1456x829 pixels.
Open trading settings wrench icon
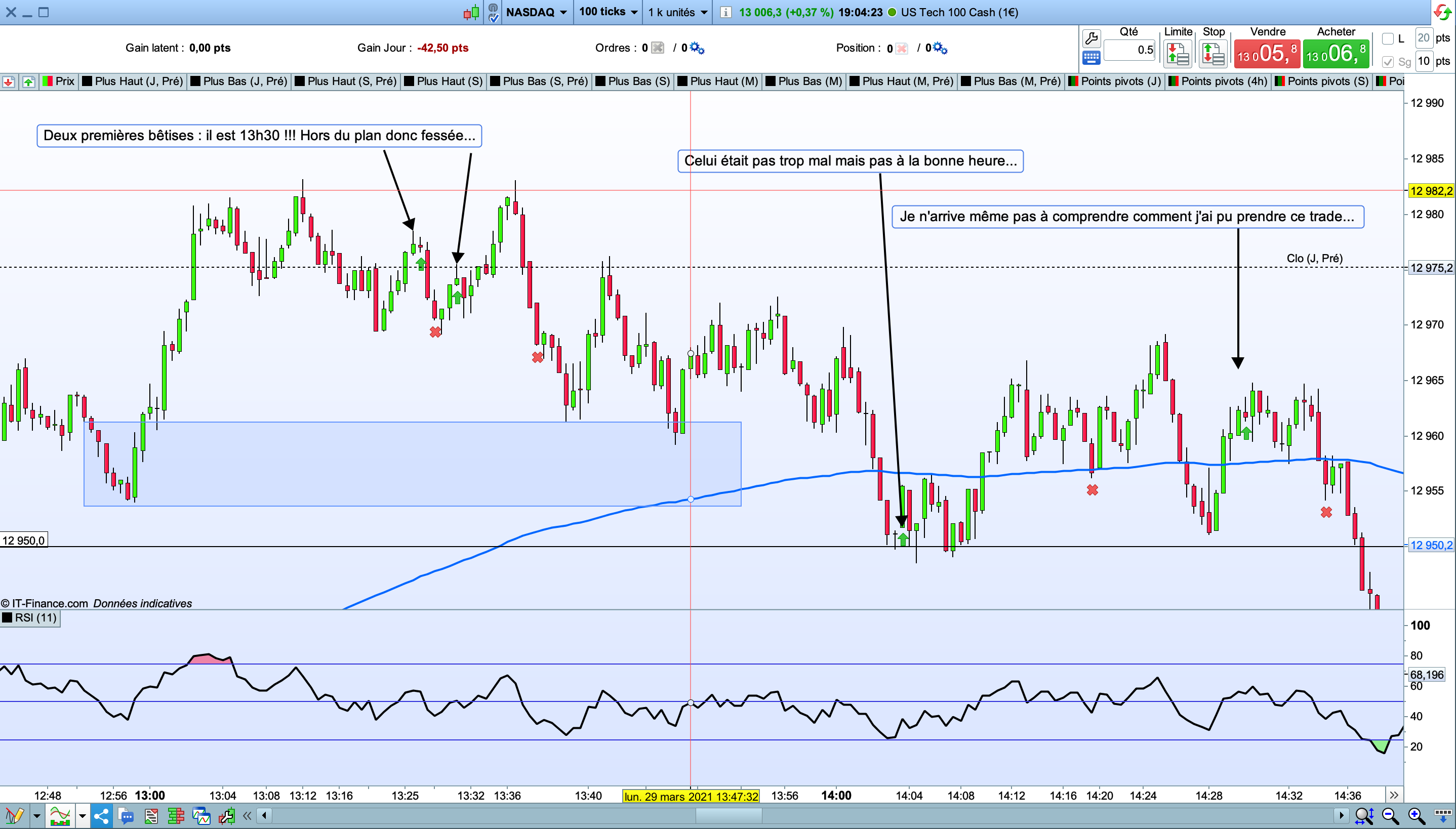[x=1091, y=38]
